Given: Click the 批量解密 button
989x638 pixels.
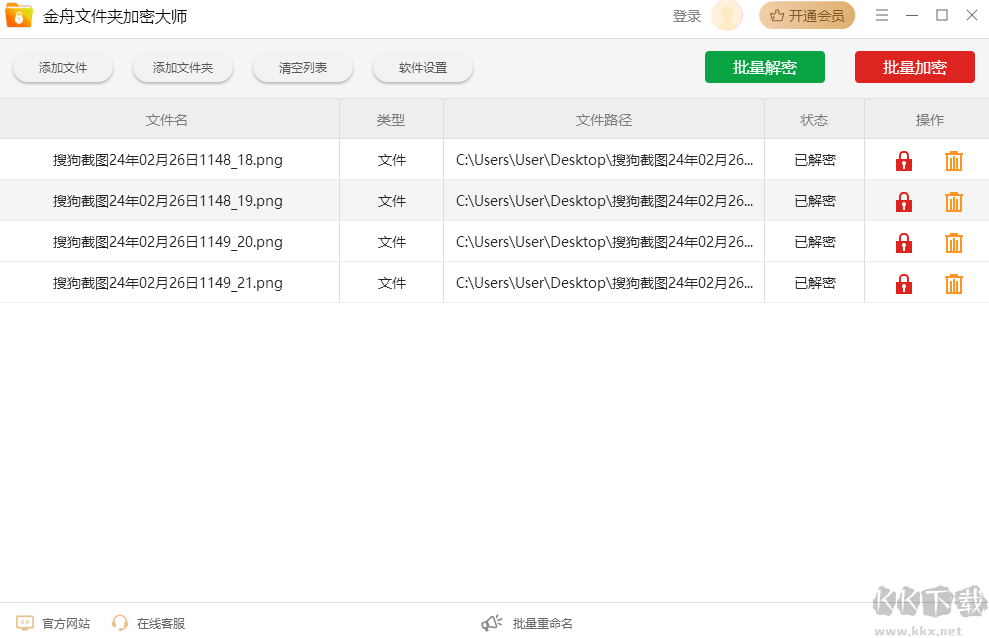Looking at the screenshot, I should click(764, 67).
